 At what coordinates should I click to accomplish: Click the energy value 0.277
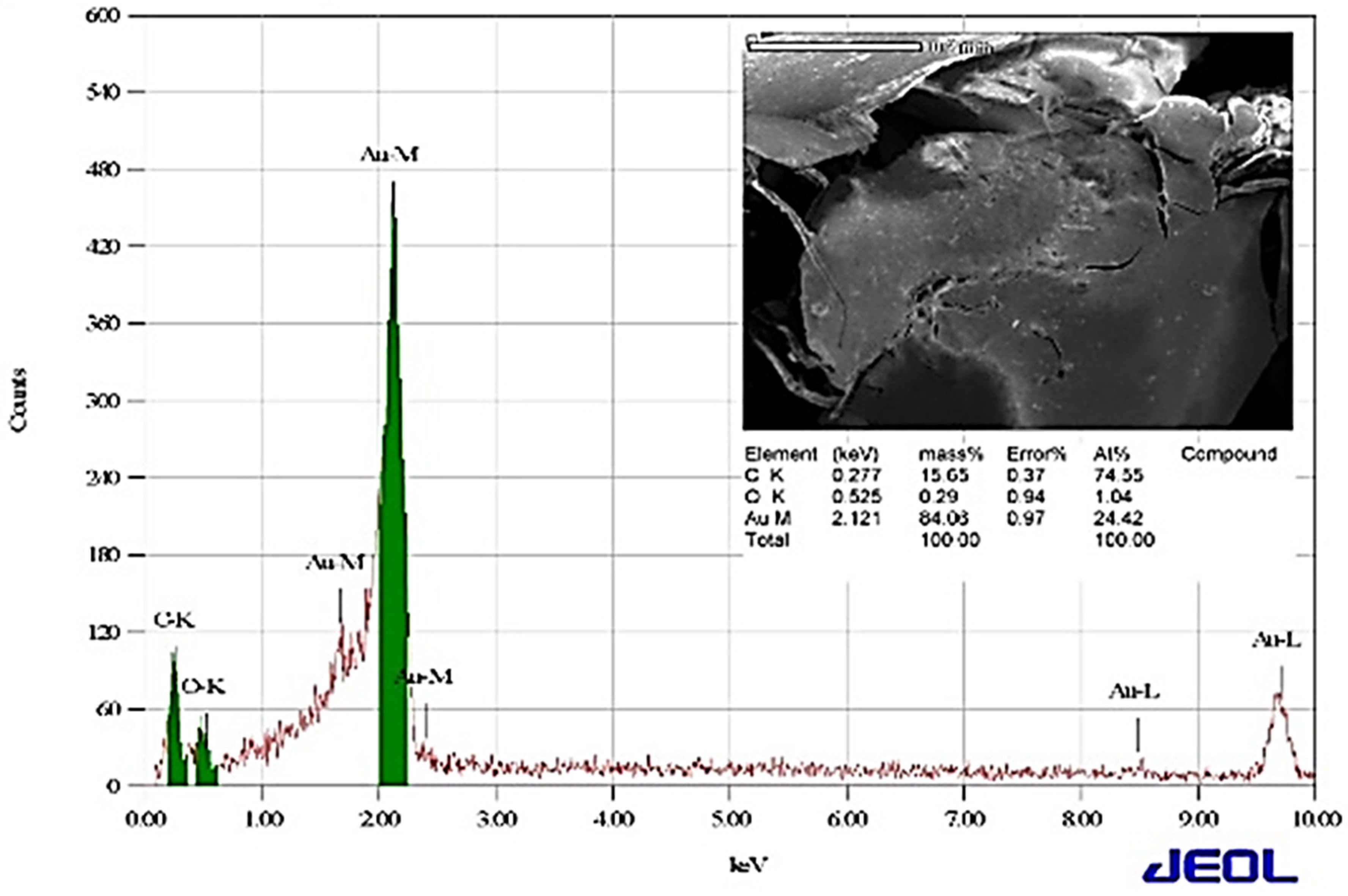click(857, 475)
